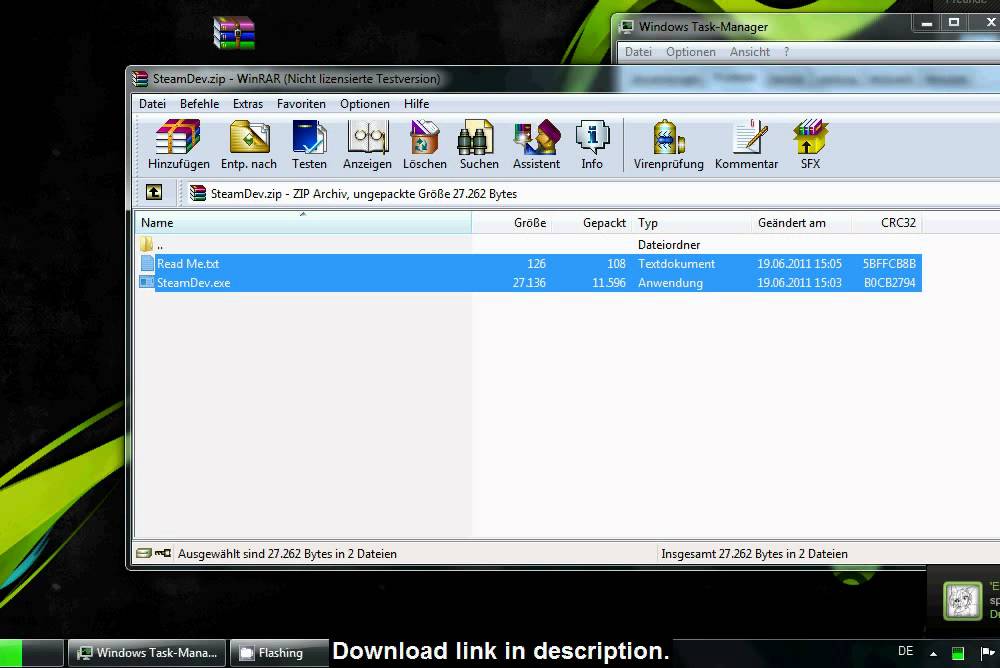This screenshot has height=668, width=1000.
Task: Click the key icon in WinRAR status bar
Action: click(x=163, y=553)
